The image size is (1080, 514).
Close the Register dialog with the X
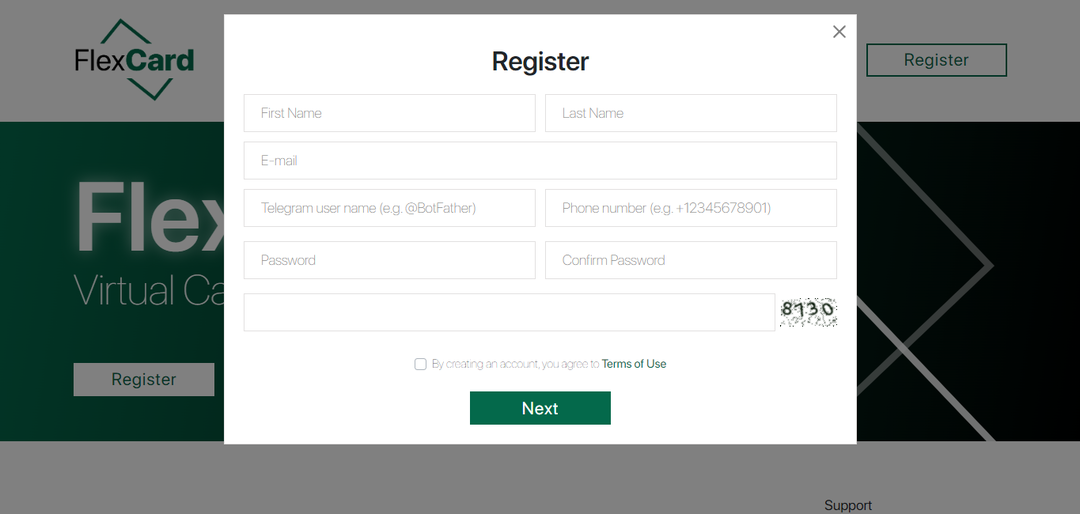(x=839, y=32)
